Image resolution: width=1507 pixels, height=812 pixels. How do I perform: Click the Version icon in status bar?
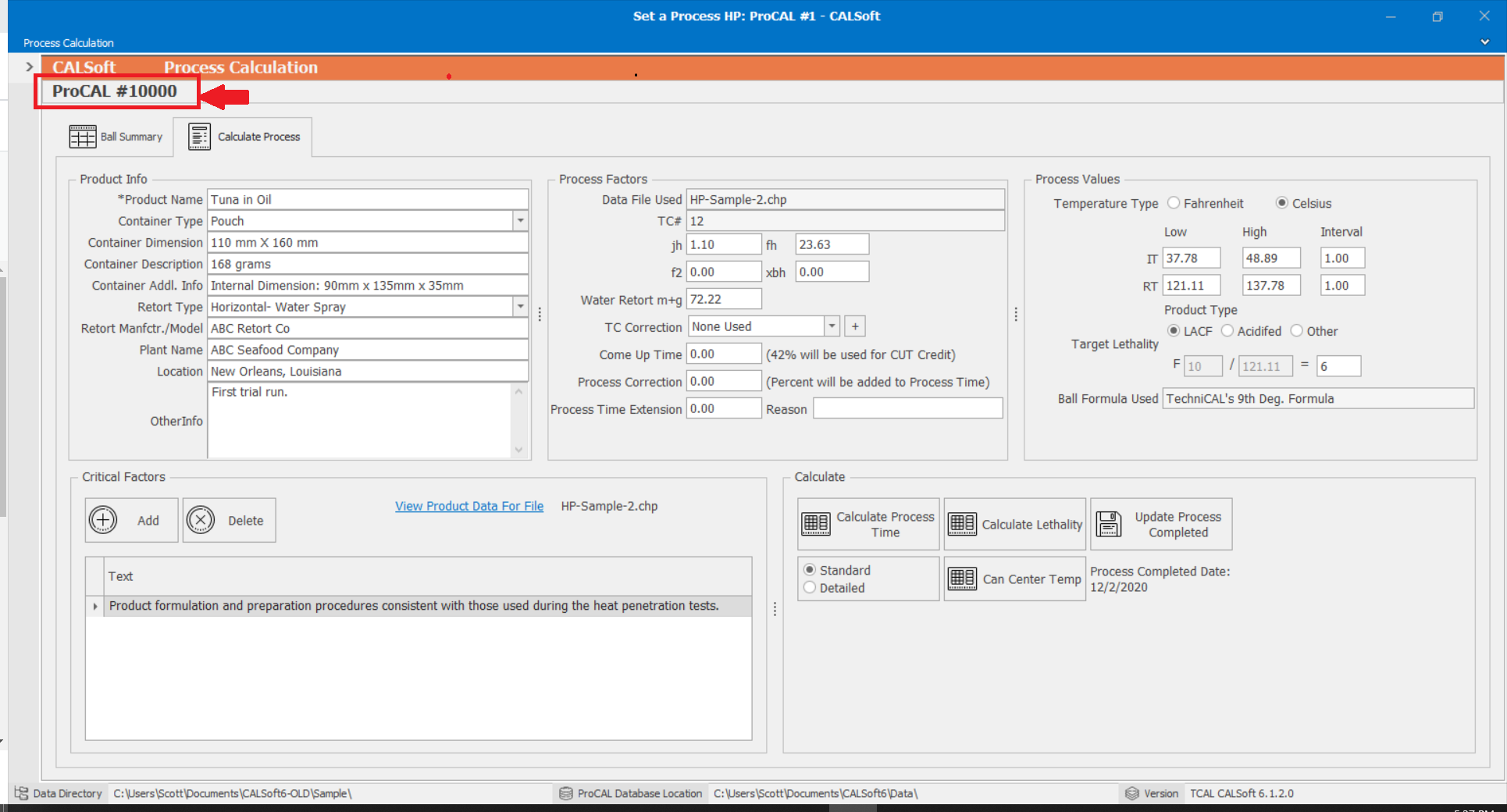[1132, 793]
